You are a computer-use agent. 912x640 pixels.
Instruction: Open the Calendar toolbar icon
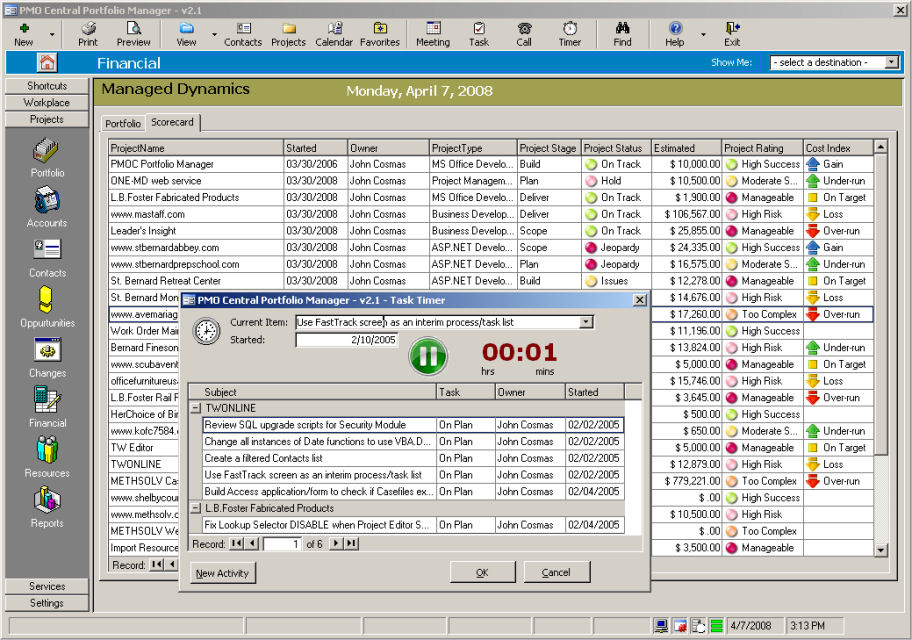tap(334, 34)
